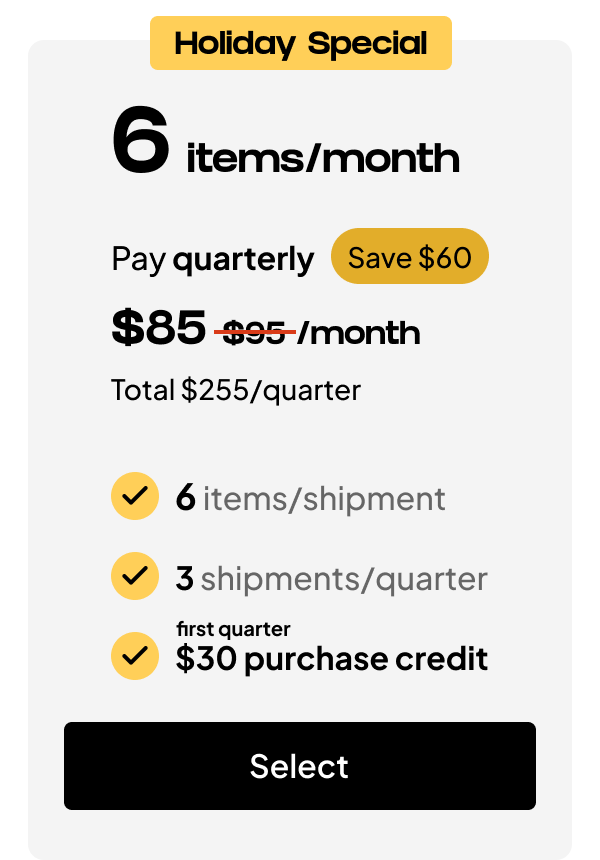Click the $85 discounted price
Viewport: 600px width, 860px height.
[x=159, y=327]
